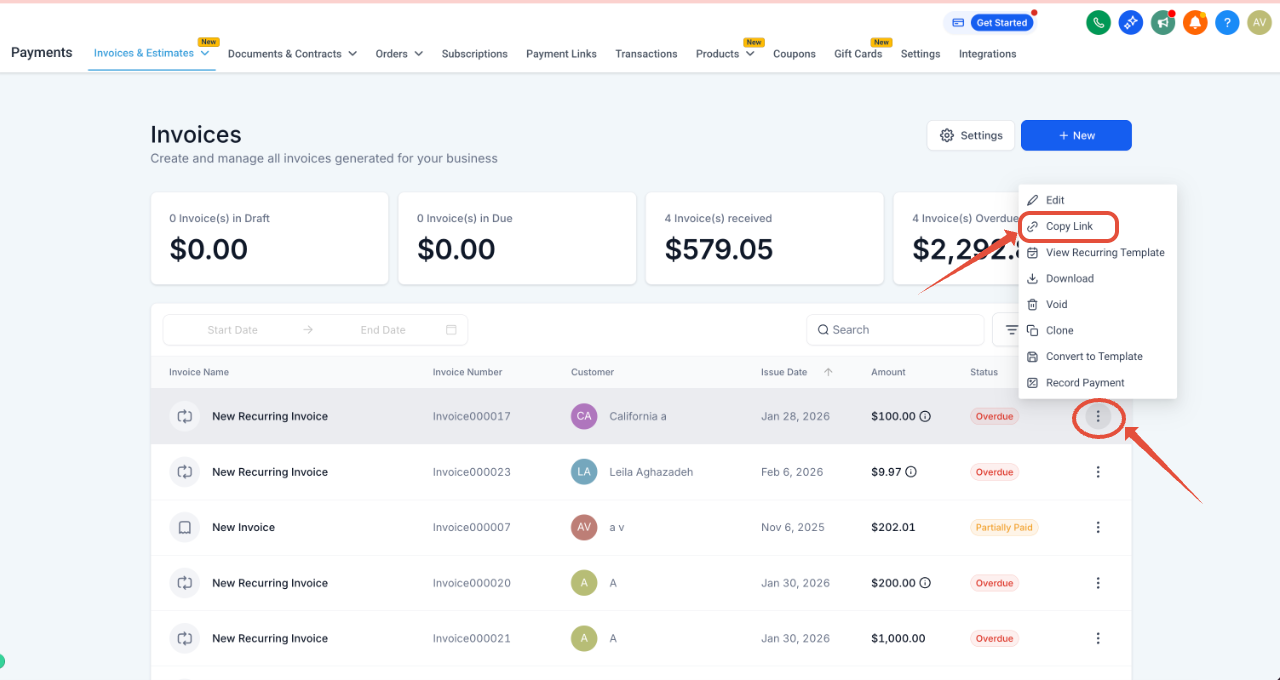Expand Documents & Contracts dropdown
Viewport: 1280px width, 680px height.
352,54
